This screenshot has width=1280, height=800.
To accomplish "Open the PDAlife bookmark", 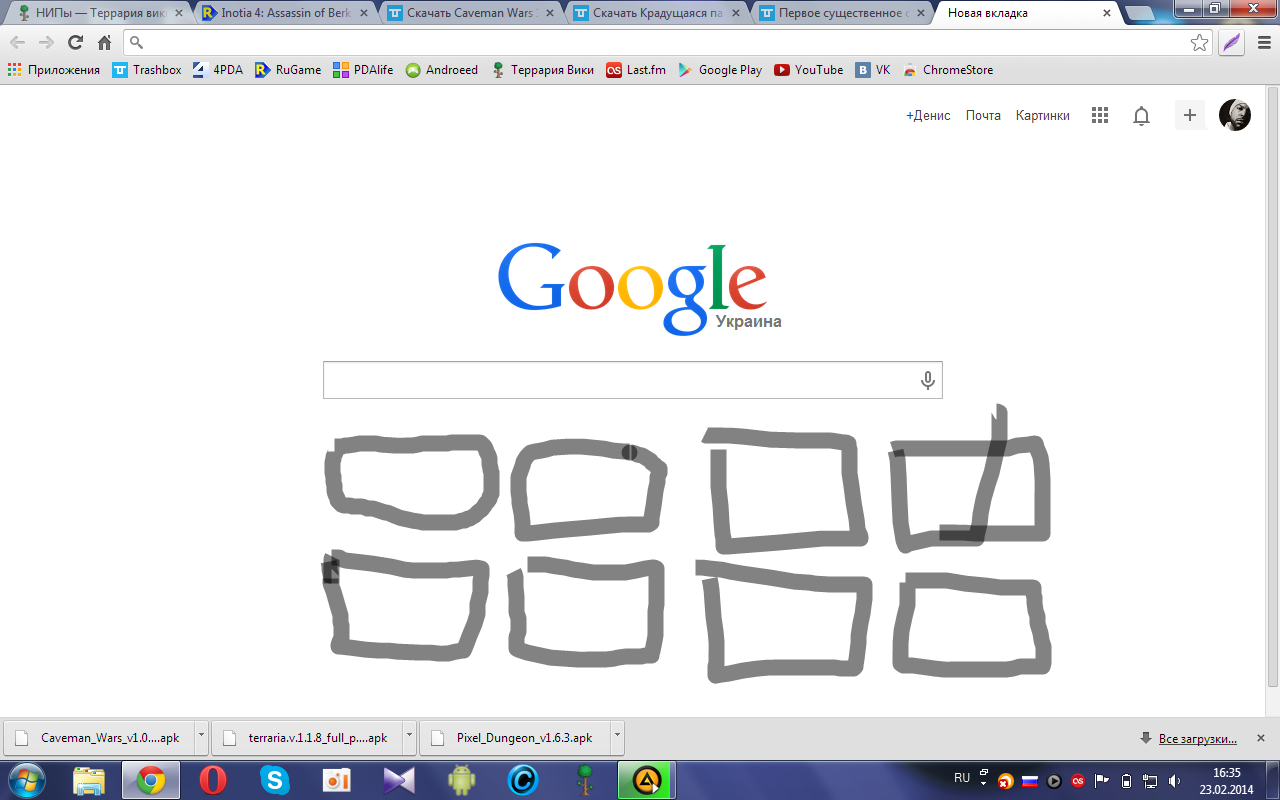I will point(364,70).
